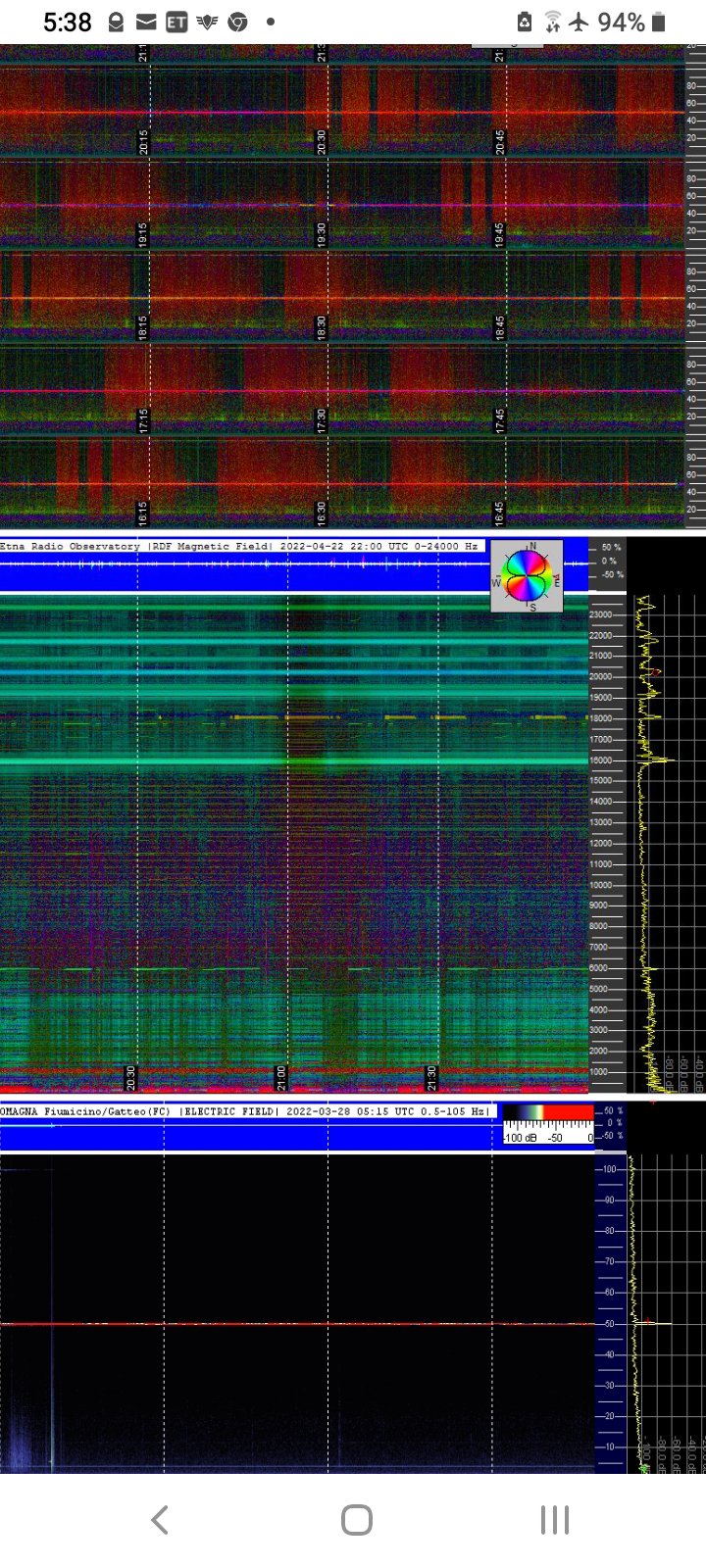This screenshot has height=1568, width=706.
Task: Click the RDF direction compass color wheel
Action: 528,575
